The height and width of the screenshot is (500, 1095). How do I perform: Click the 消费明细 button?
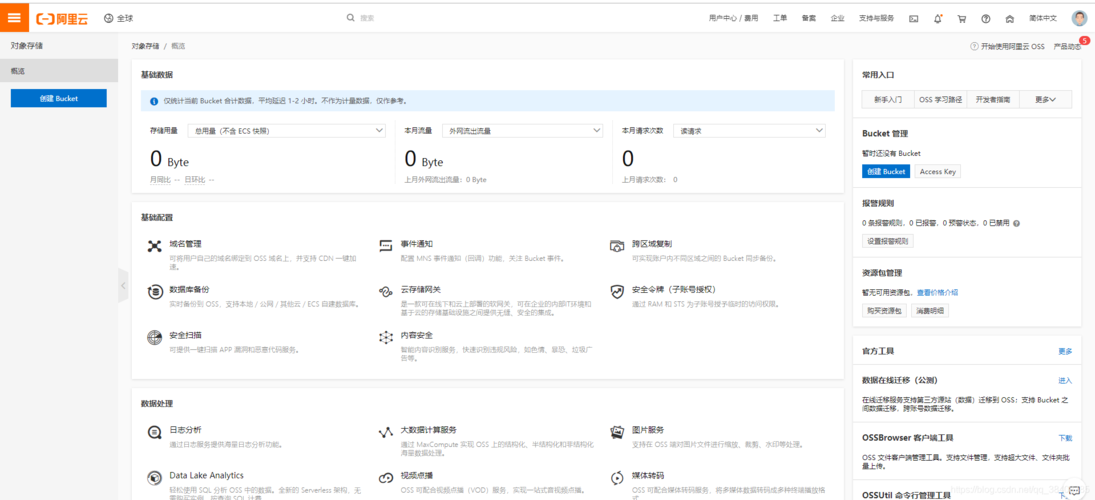[929, 311]
